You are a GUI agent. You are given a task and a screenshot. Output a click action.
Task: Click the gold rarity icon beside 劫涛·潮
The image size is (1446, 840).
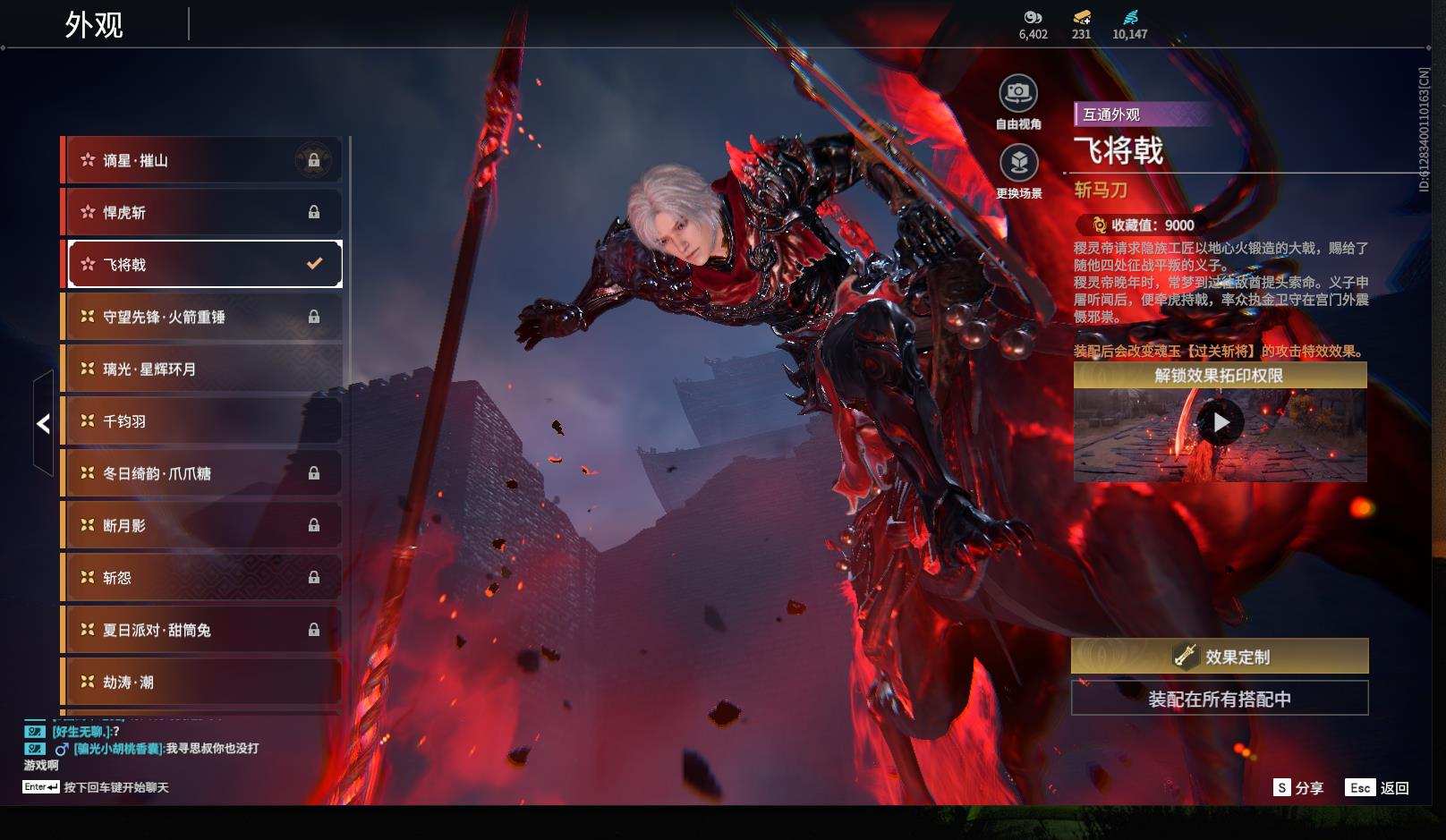point(88,682)
